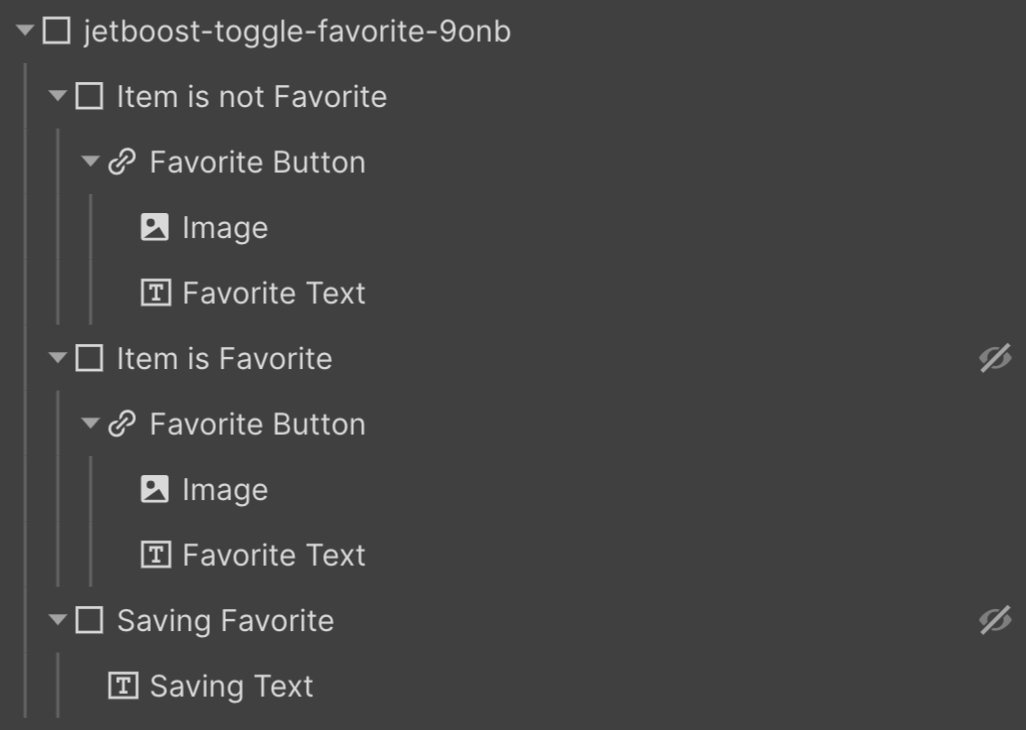The height and width of the screenshot is (730, 1026).
Task: Click the link icon on the first Favorite Button
Action: point(122,161)
